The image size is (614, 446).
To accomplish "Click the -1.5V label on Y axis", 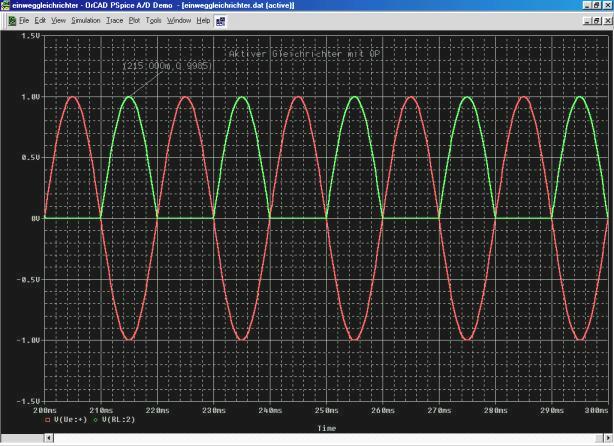I will tap(29, 401).
